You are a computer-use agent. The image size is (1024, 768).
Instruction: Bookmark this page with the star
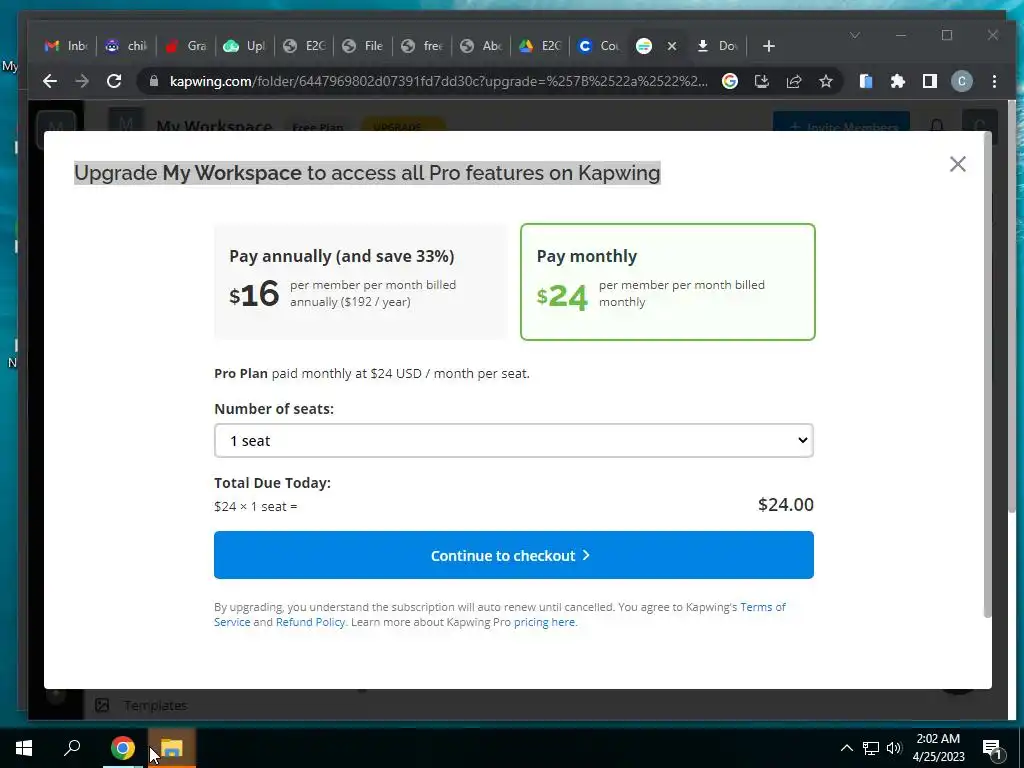(x=825, y=81)
